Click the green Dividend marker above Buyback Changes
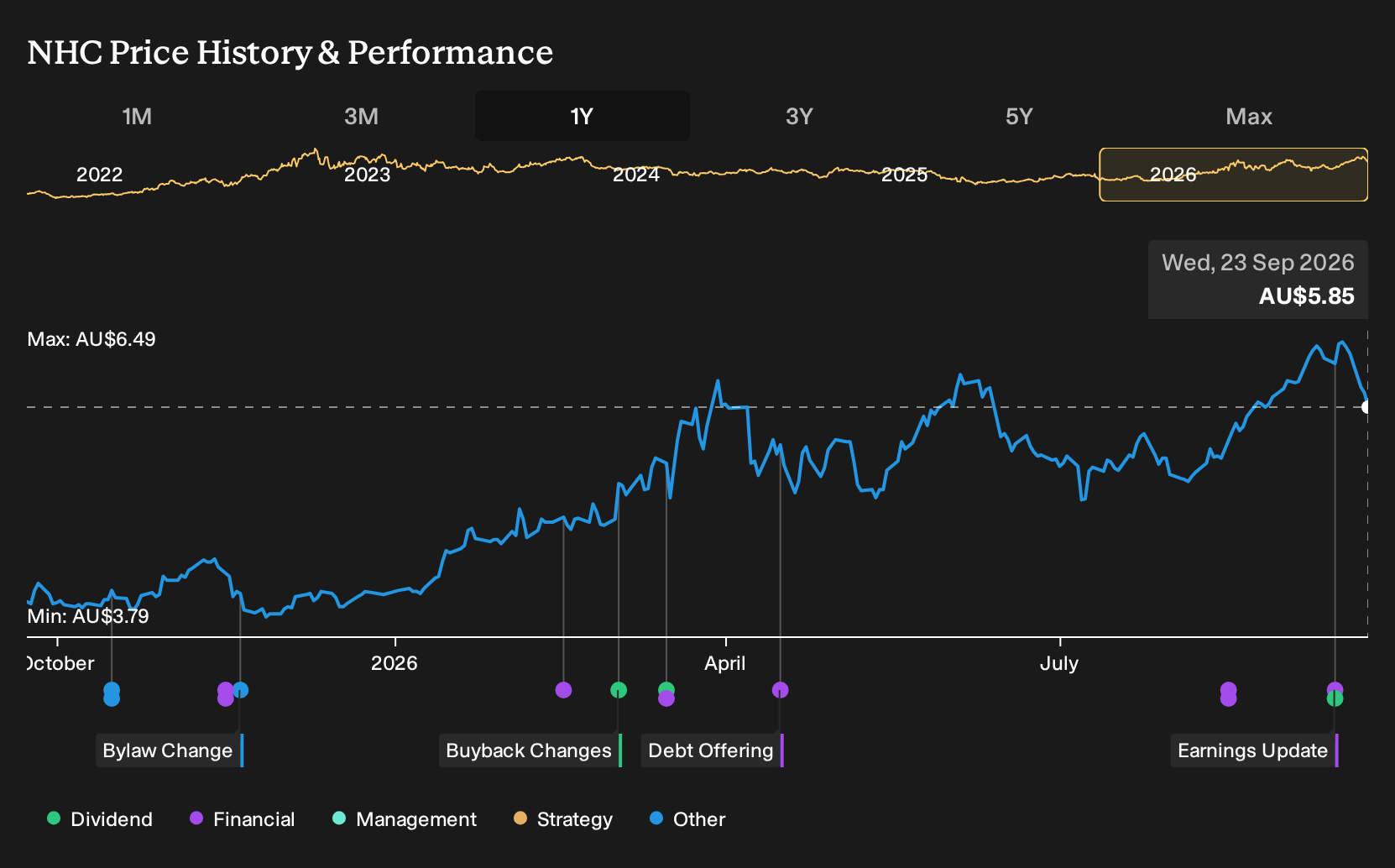 pyautogui.click(x=619, y=690)
